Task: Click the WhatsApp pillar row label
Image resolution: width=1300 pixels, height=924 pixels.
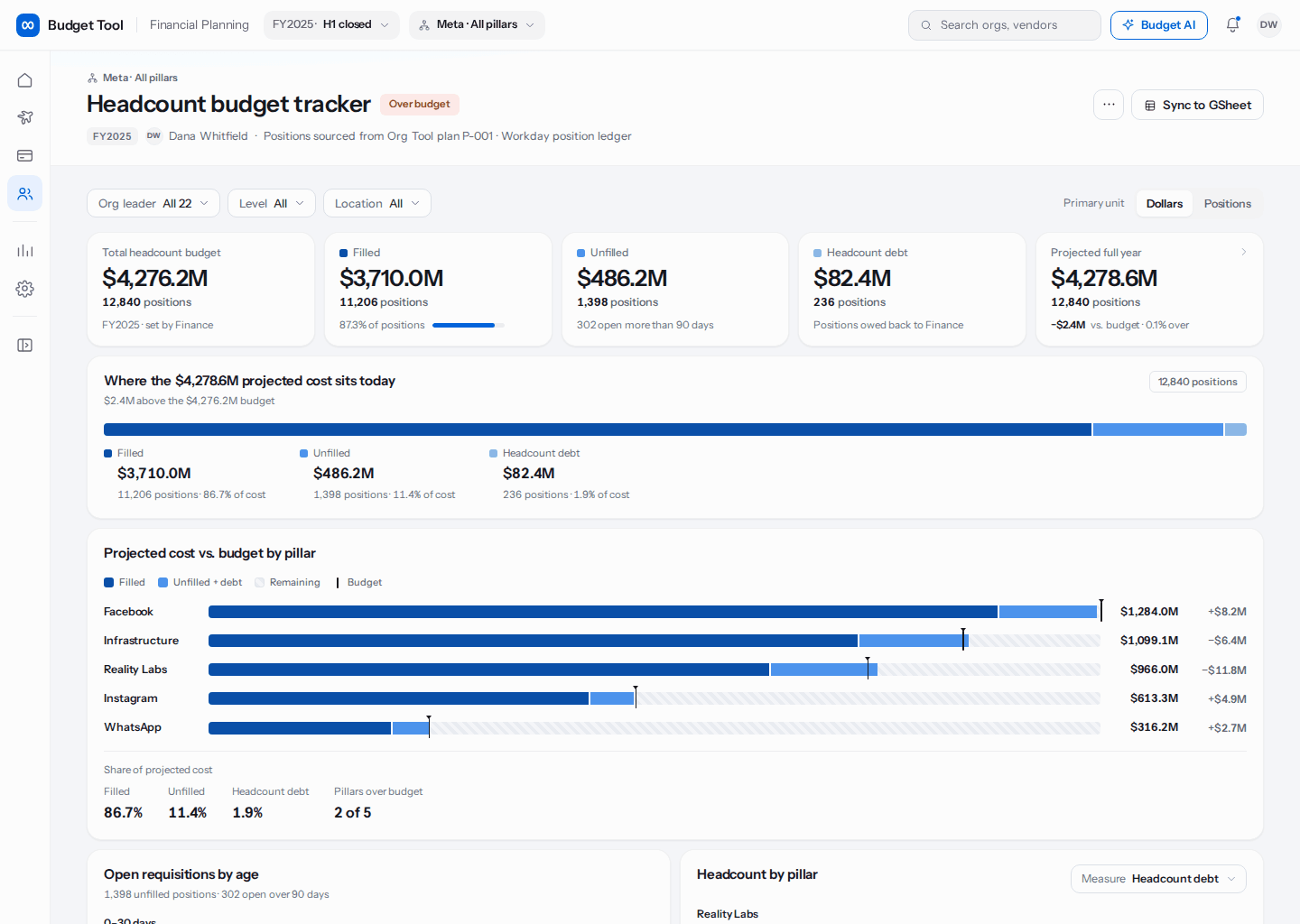Action: click(133, 727)
